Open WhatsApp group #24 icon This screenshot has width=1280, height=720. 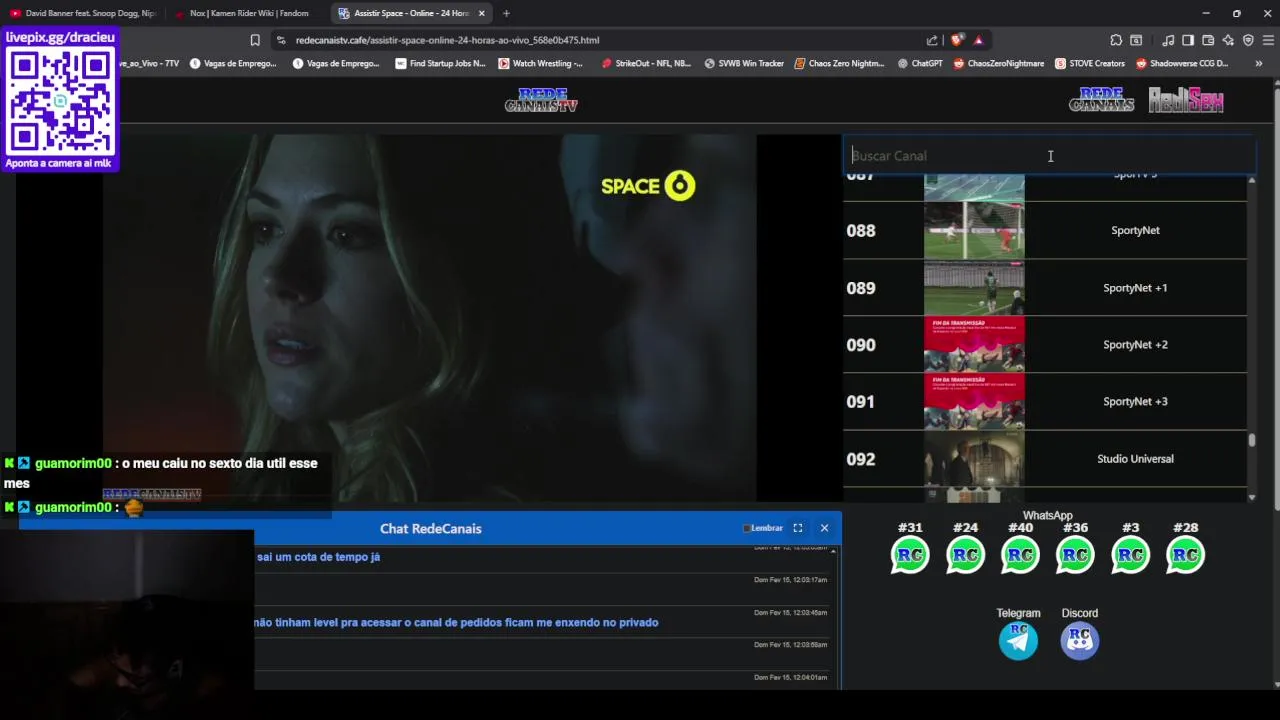pos(965,555)
